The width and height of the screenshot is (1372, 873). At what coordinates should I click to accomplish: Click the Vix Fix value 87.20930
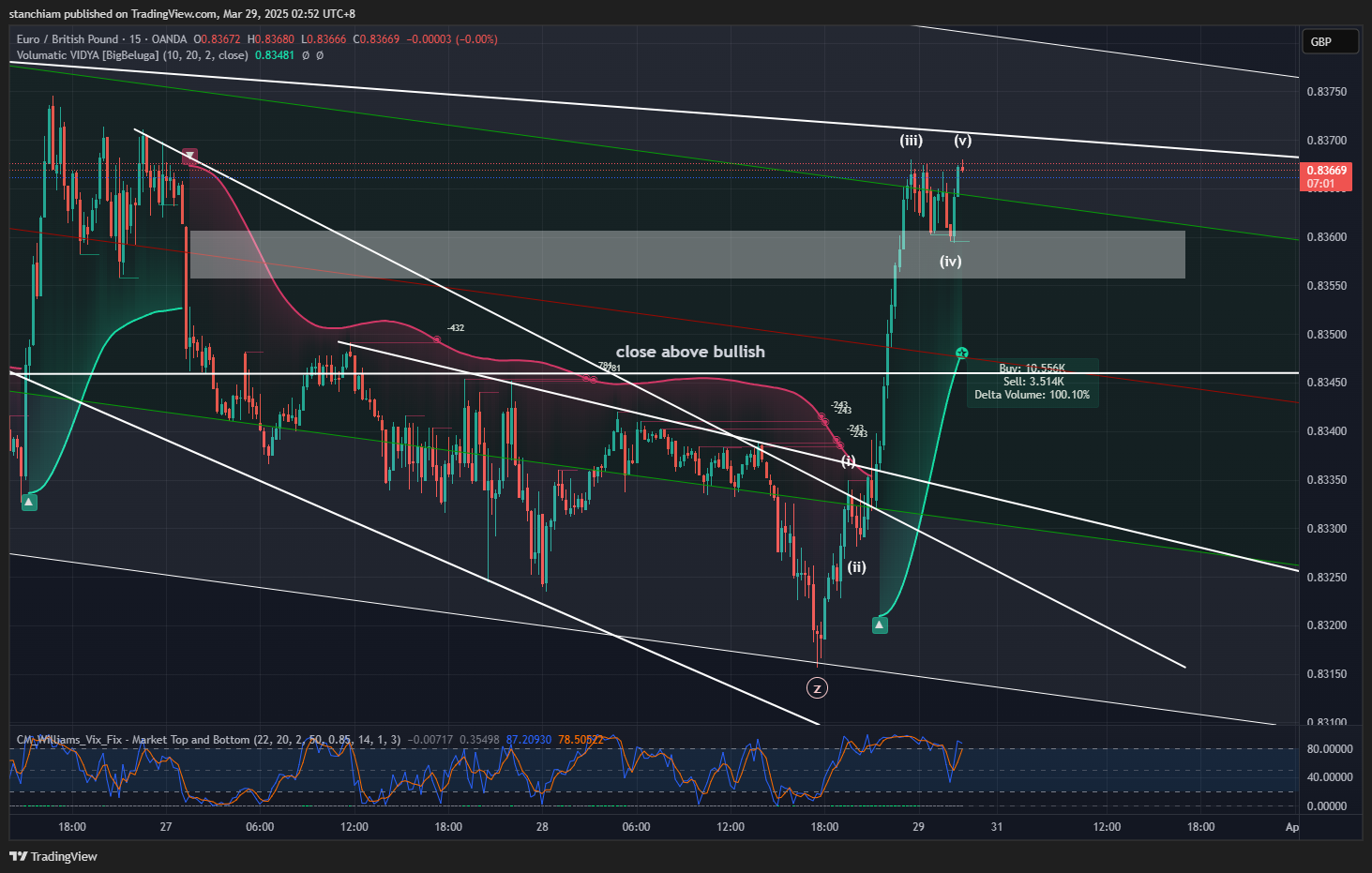pyautogui.click(x=529, y=740)
